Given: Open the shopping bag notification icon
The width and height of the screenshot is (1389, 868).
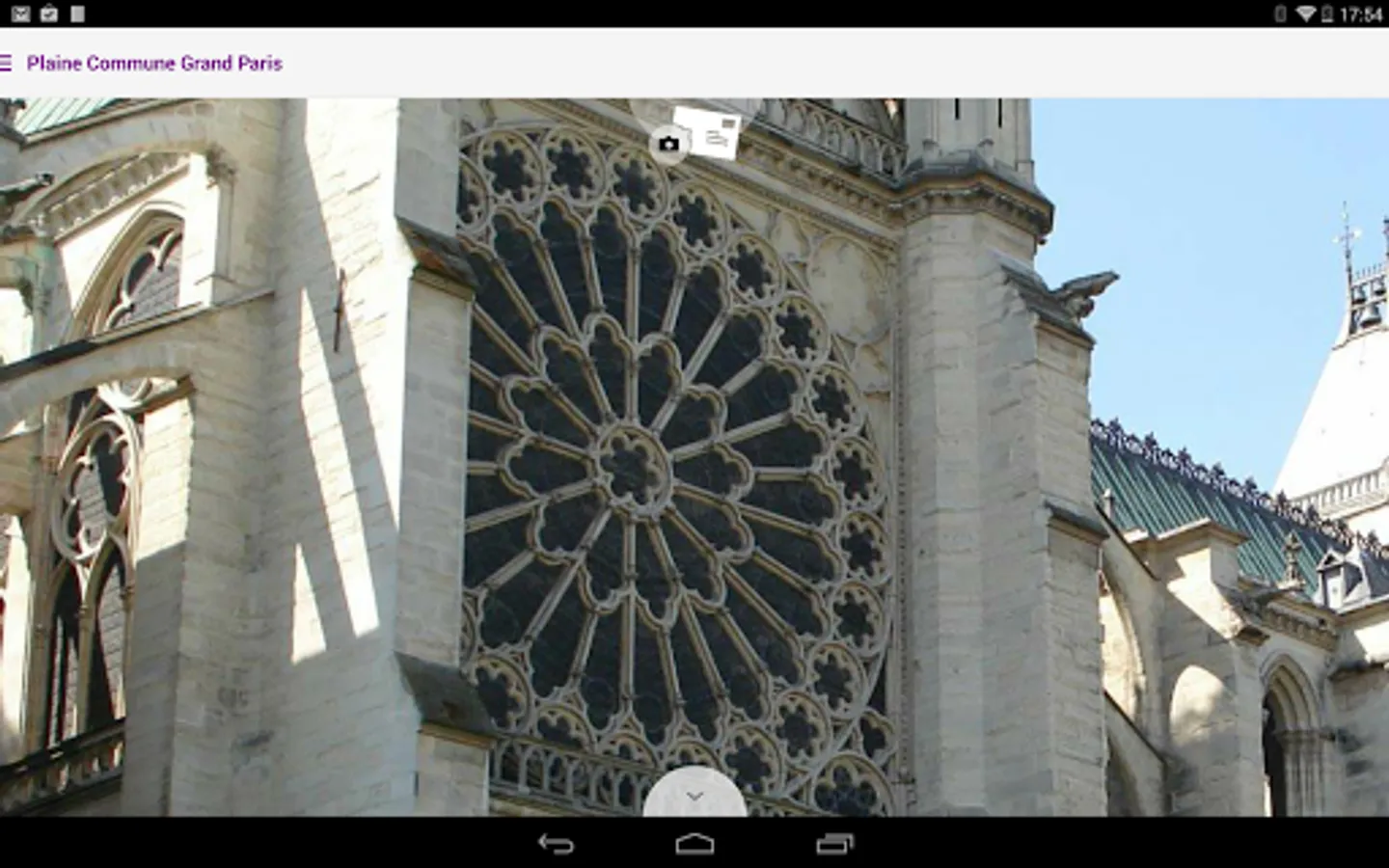Looking at the screenshot, I should pyautogui.click(x=48, y=14).
